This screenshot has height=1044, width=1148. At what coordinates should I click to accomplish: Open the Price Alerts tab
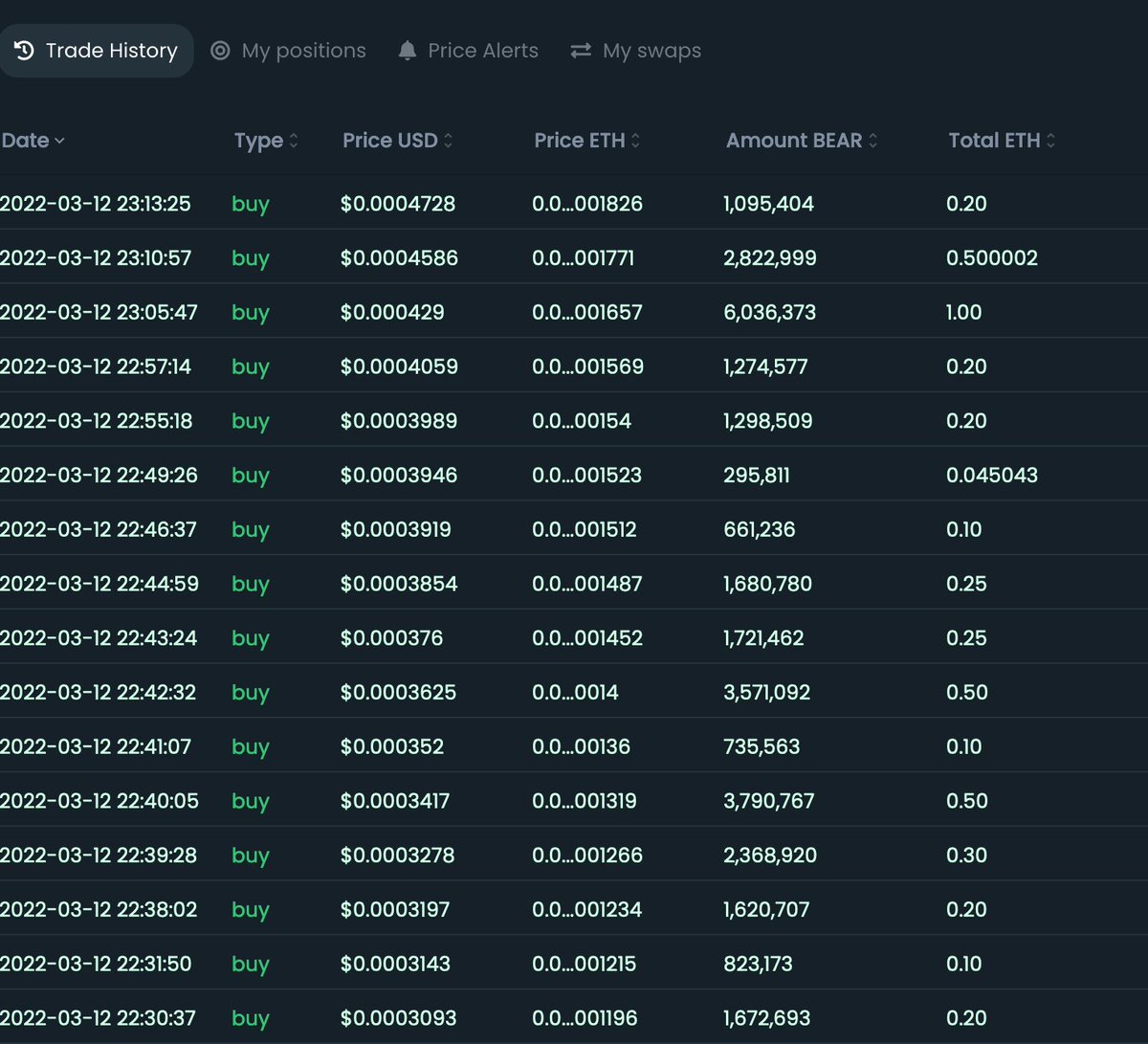pos(468,51)
